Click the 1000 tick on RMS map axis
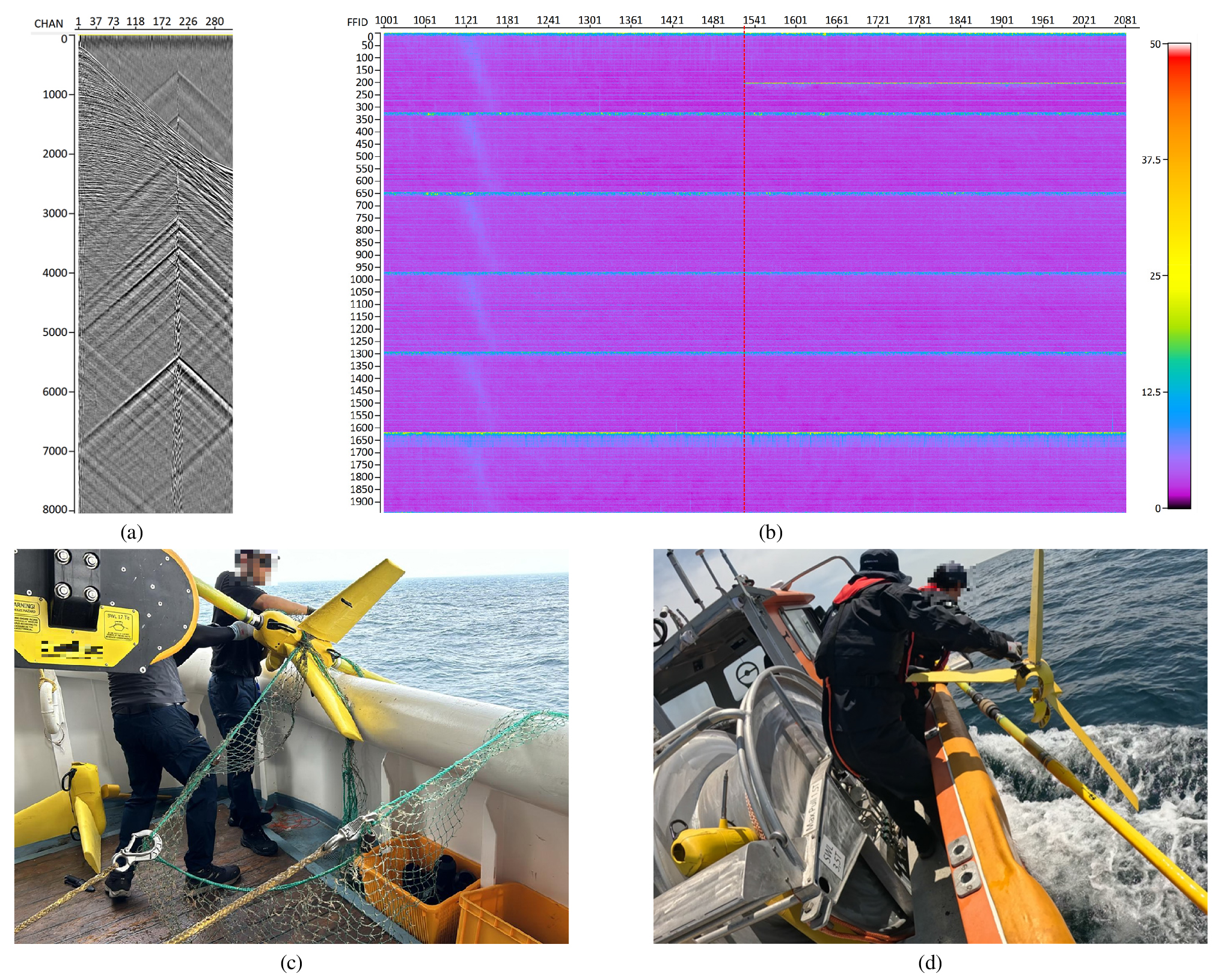This screenshot has height=980, width=1218. tap(362, 280)
